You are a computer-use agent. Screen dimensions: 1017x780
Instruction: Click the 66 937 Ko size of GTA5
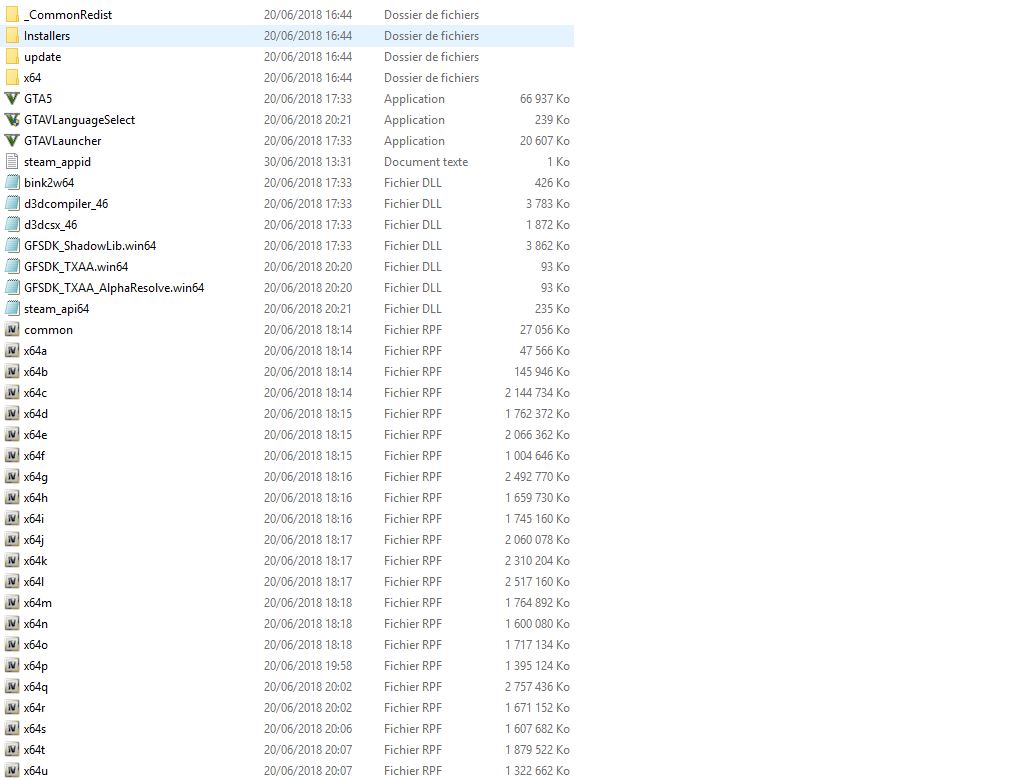coord(544,99)
